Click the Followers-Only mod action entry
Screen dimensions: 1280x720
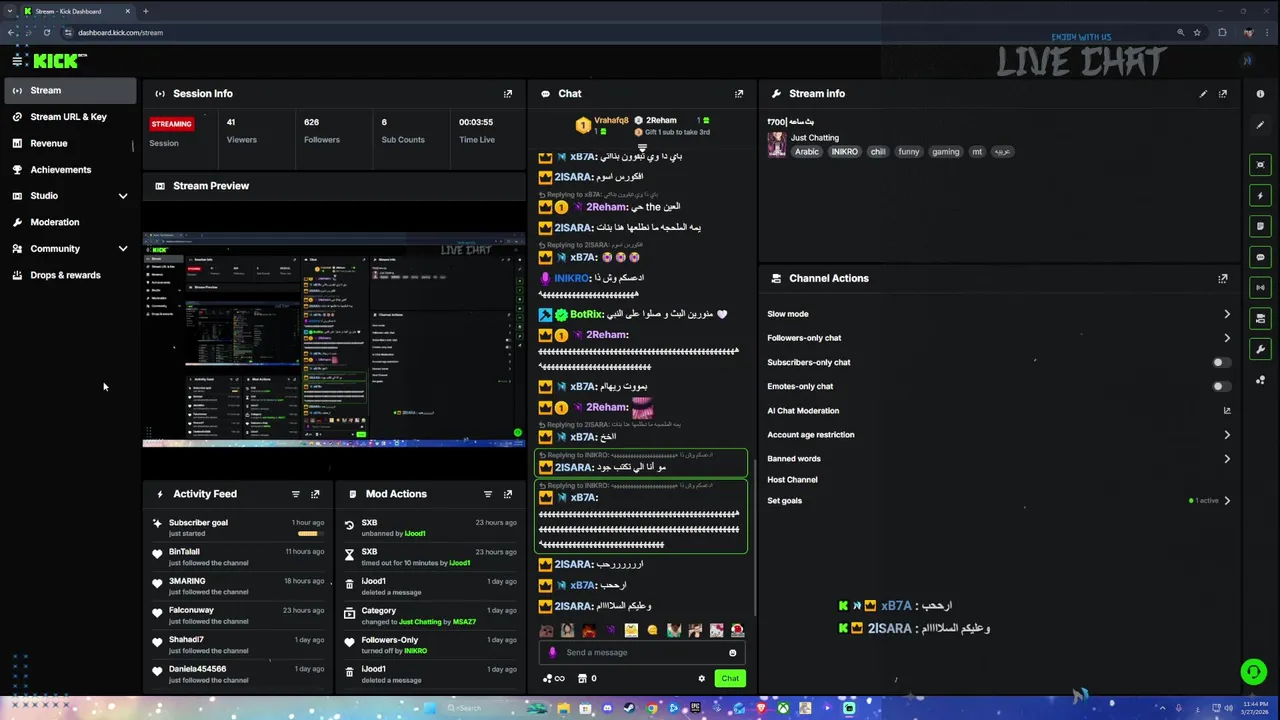pos(430,645)
